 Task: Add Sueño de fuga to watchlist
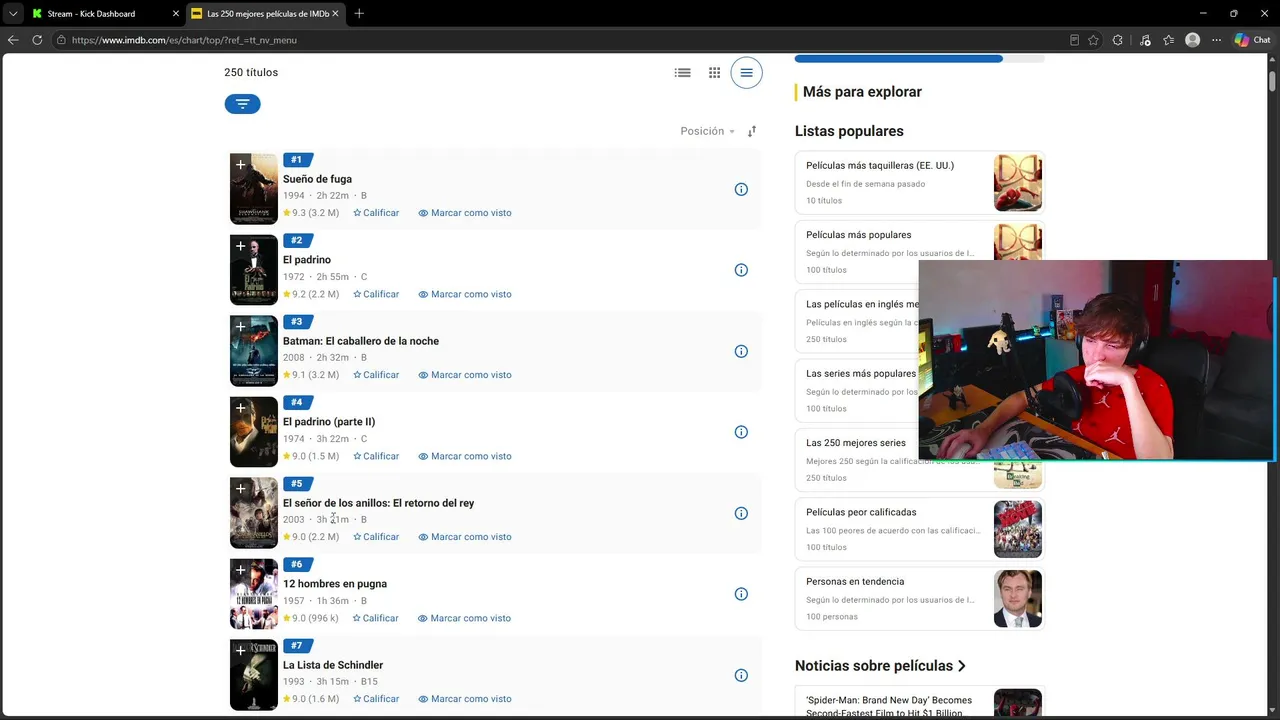pyautogui.click(x=240, y=165)
